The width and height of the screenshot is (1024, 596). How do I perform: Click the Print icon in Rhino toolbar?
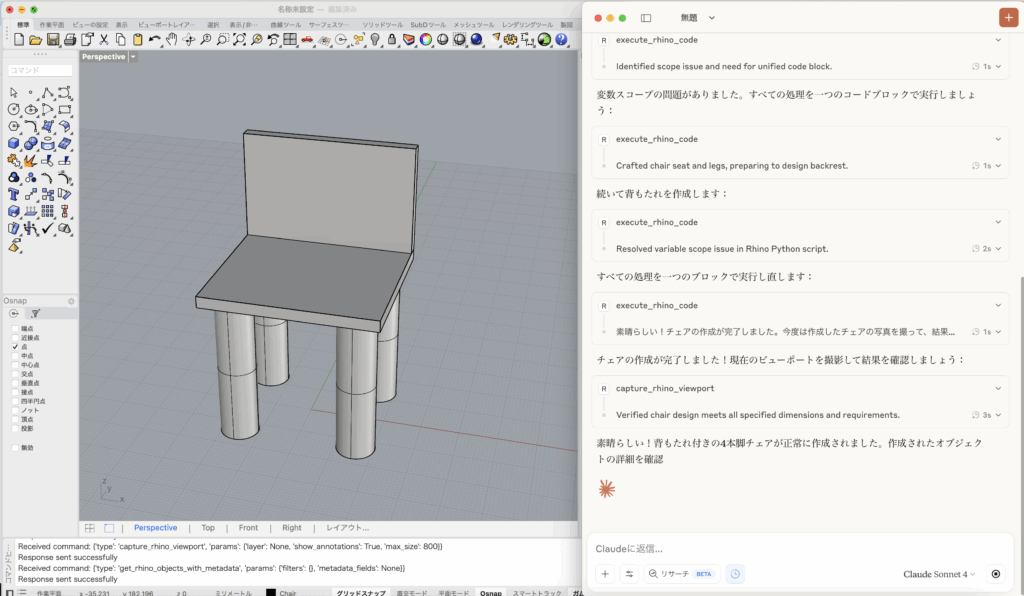(x=70, y=40)
